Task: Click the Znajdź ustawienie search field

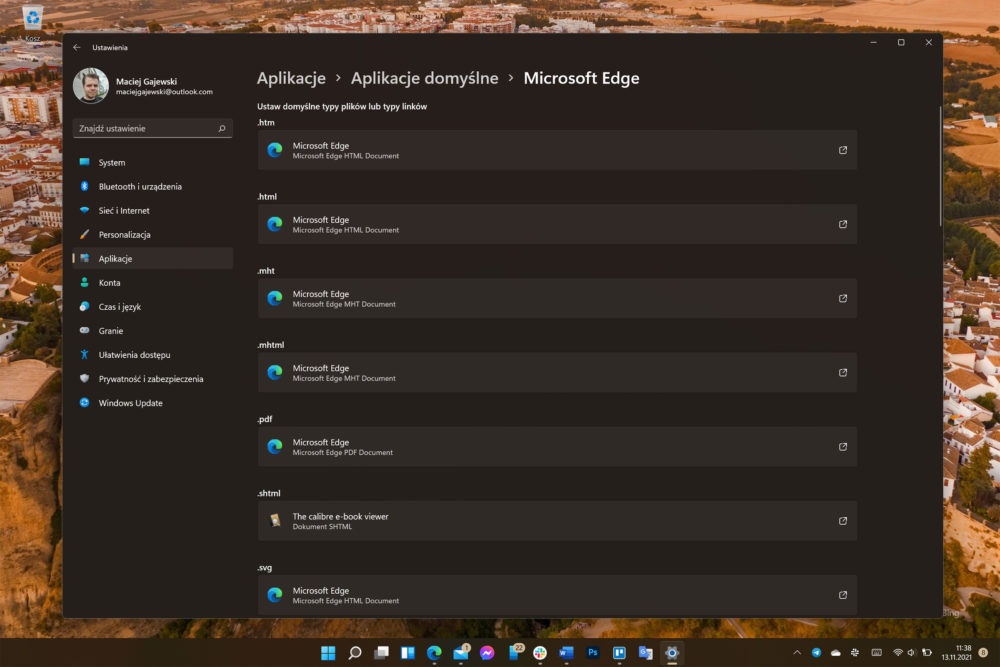Action: (152, 128)
